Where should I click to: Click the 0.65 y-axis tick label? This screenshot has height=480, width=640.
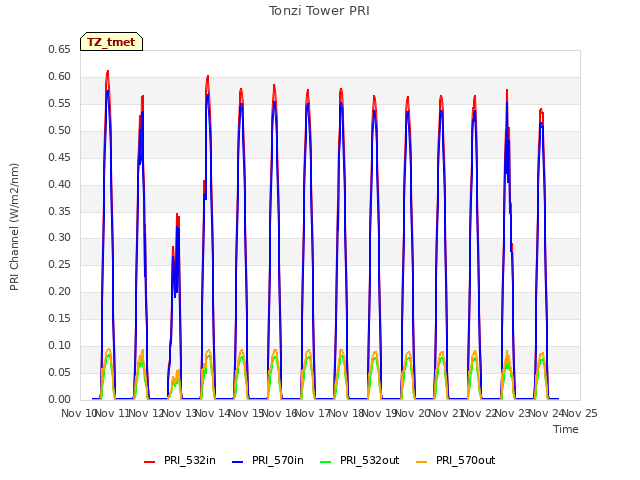click(x=59, y=49)
